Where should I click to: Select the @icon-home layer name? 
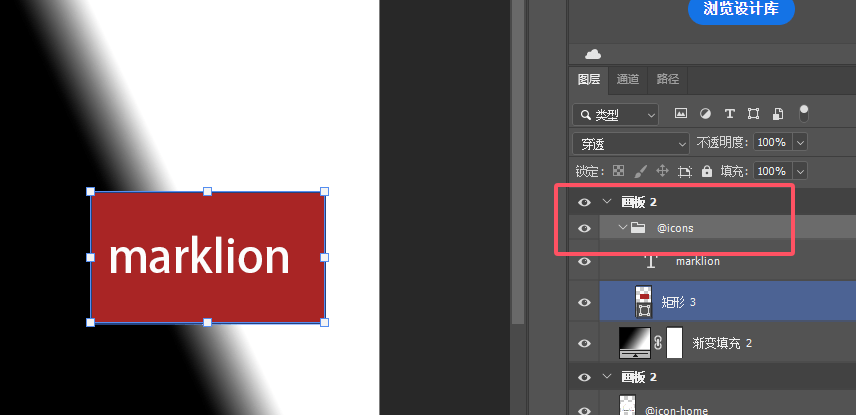(676, 411)
